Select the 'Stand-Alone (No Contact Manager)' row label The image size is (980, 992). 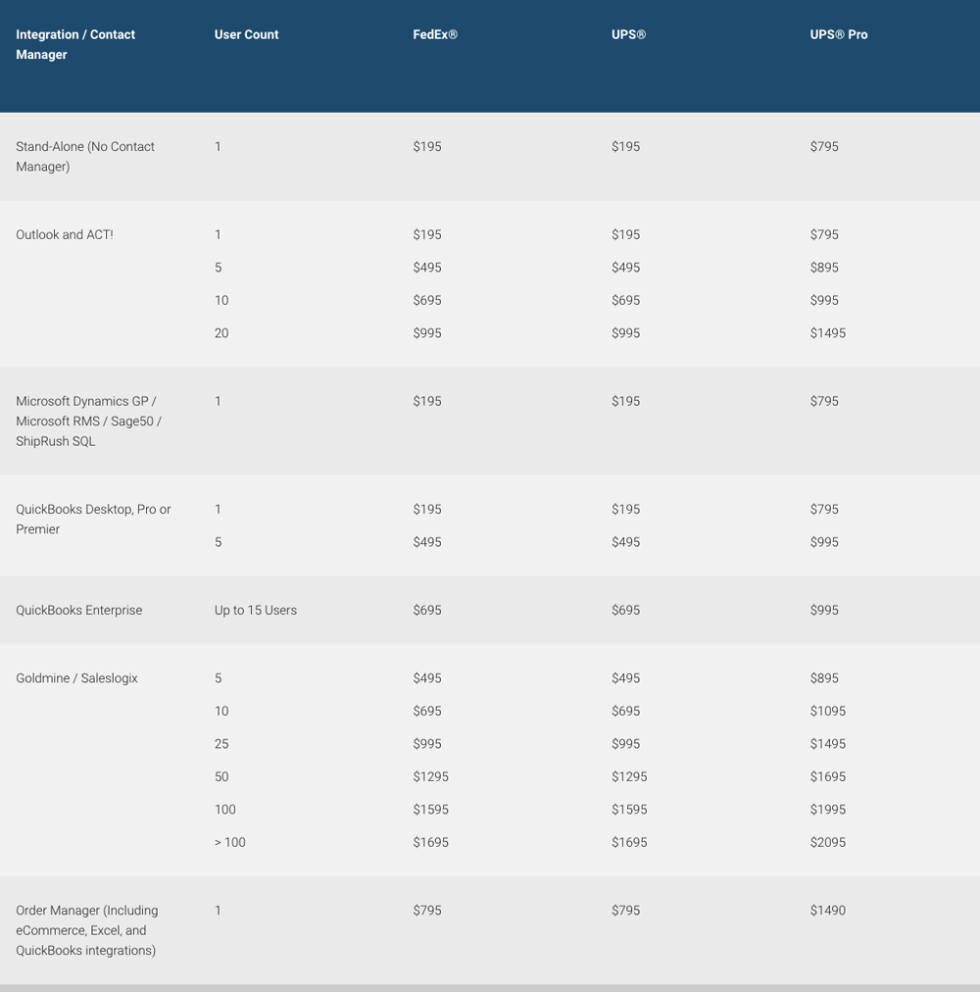[x=85, y=156]
